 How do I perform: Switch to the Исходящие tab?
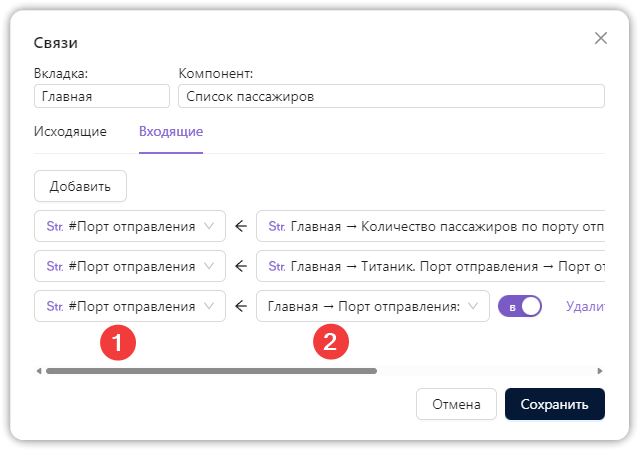tap(70, 131)
